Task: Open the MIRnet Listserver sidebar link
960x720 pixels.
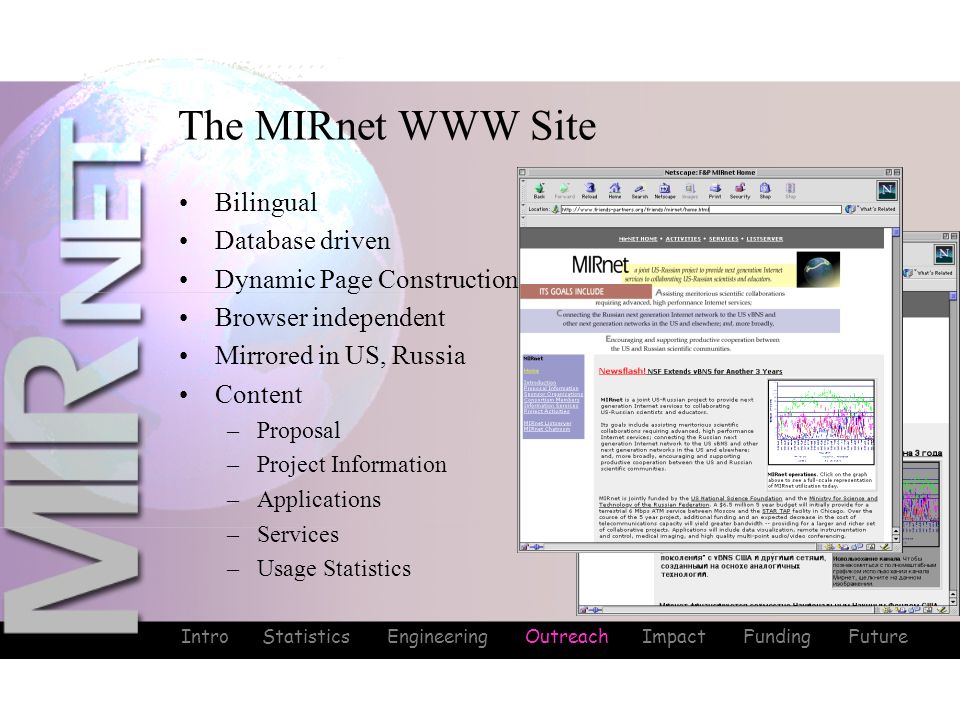Action: click(547, 423)
